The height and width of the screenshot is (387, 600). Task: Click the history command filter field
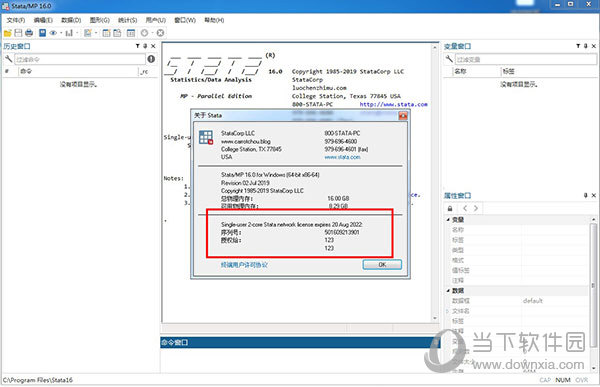pos(80,59)
